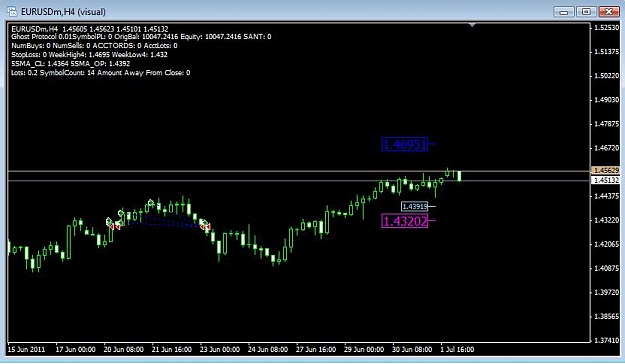Minimize the EURUSDm,H4 chart window

(x=564, y=12)
